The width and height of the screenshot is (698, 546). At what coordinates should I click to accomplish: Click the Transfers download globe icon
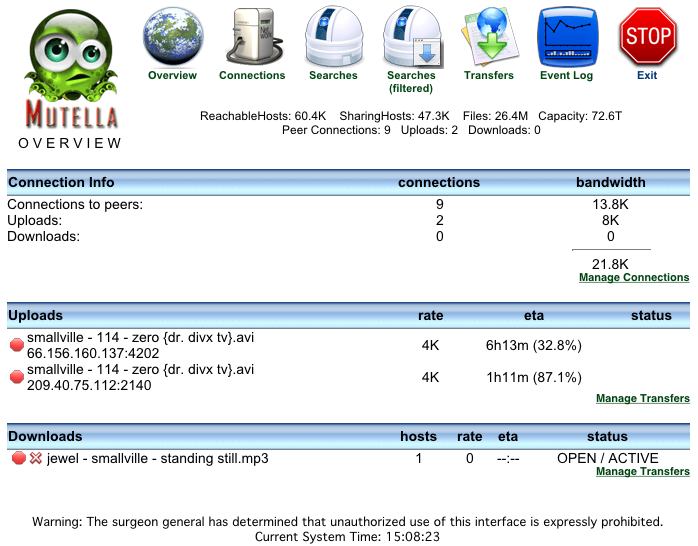point(488,36)
